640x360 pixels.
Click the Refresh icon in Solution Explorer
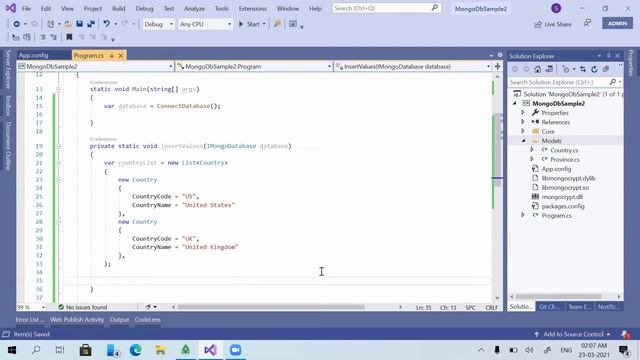coord(594,69)
